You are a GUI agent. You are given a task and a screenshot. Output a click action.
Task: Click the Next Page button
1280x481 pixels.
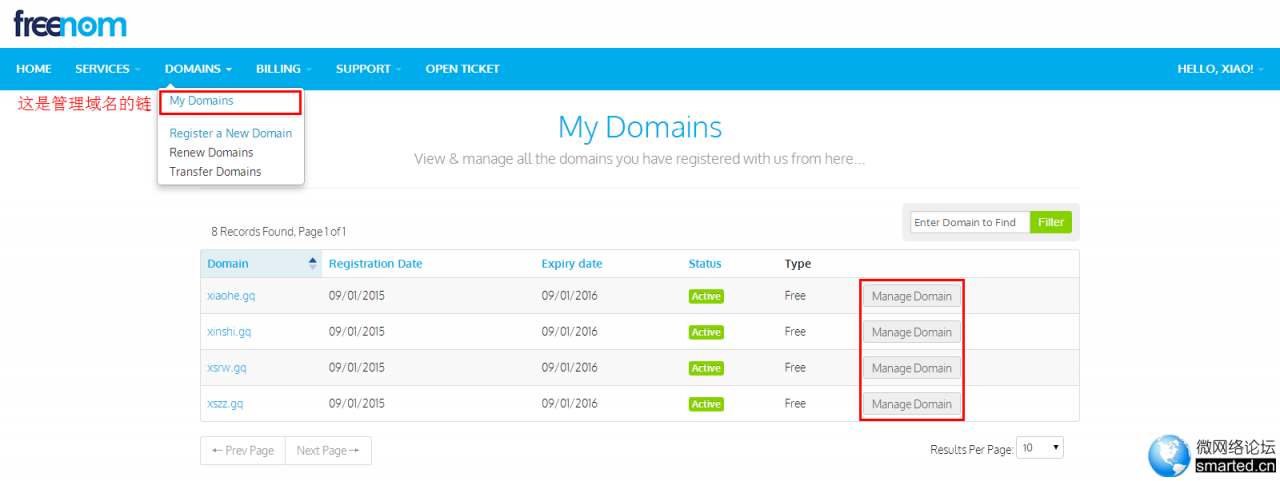[328, 451]
